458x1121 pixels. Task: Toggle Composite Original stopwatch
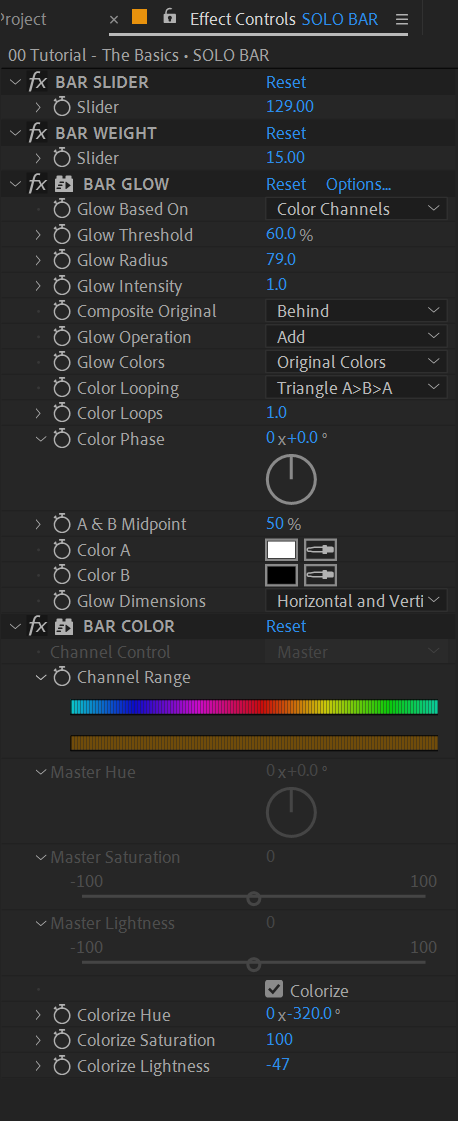click(62, 312)
